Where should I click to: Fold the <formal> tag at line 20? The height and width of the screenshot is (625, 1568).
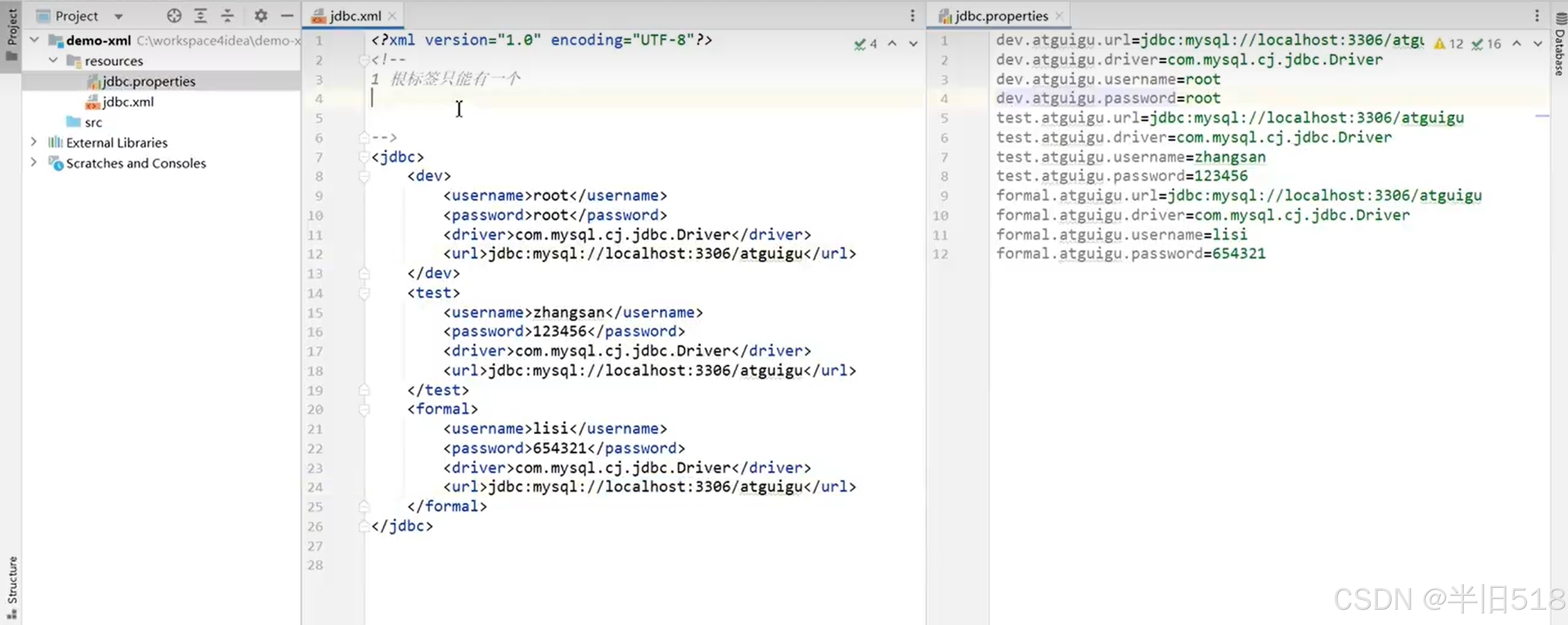point(364,409)
